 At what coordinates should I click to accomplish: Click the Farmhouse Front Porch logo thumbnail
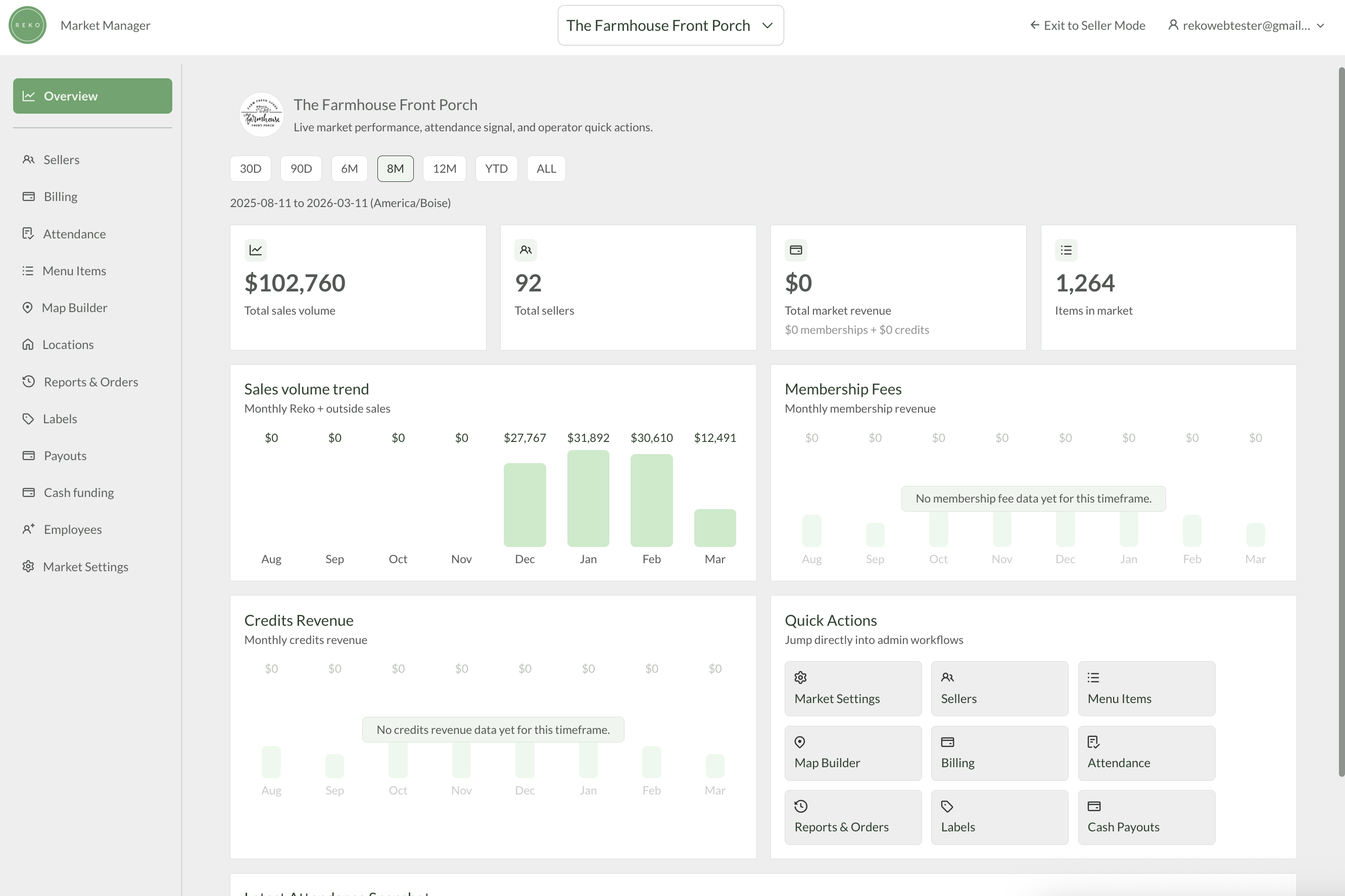click(x=262, y=115)
